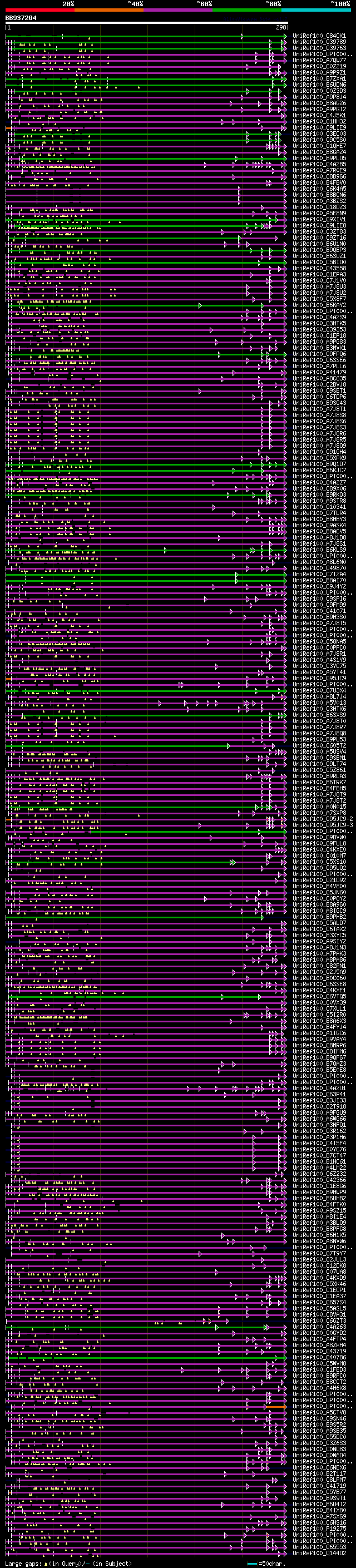Click the UniRef100_C5YB77 label
Screen dimensions: 356x1568
point(319,1492)
